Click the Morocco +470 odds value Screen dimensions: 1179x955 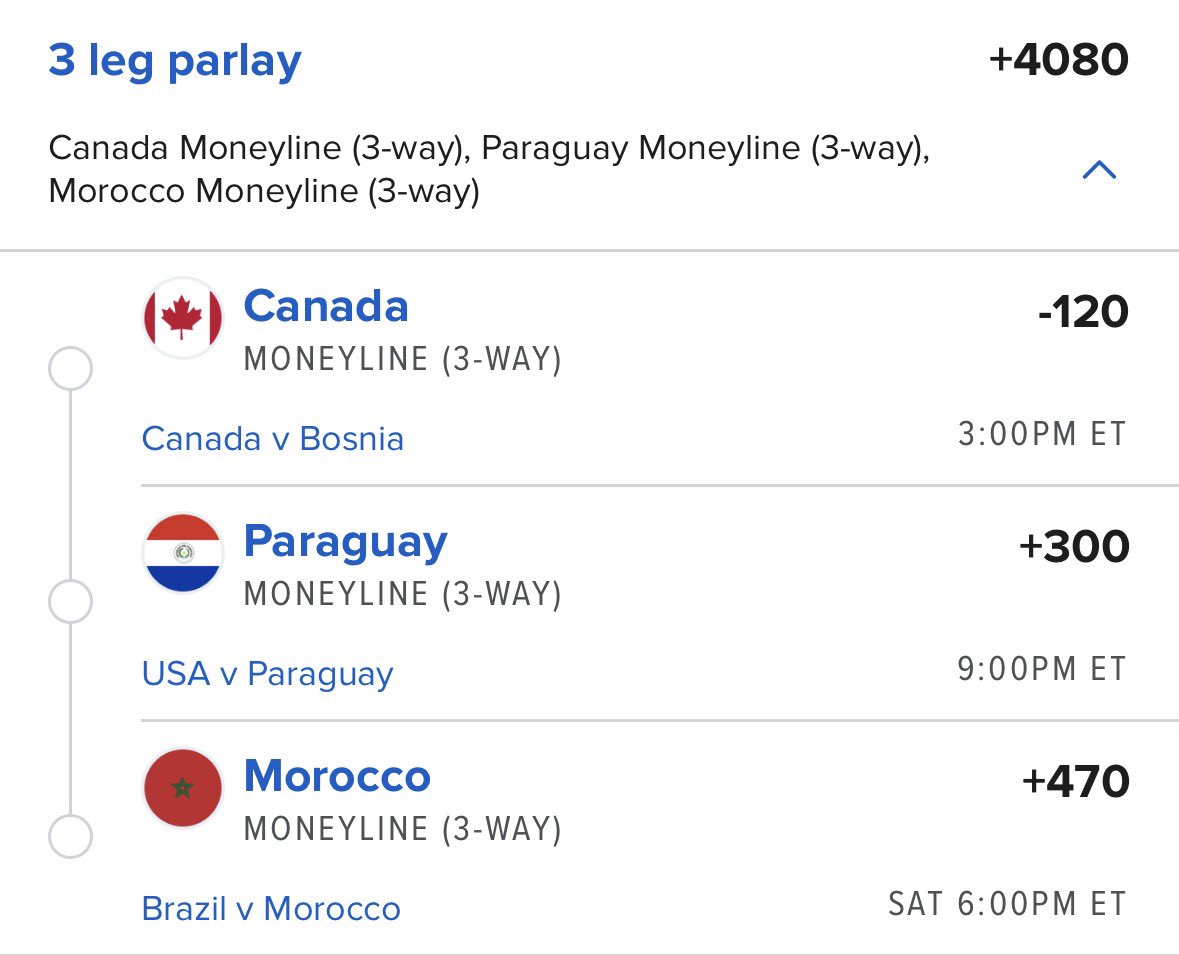point(1075,781)
